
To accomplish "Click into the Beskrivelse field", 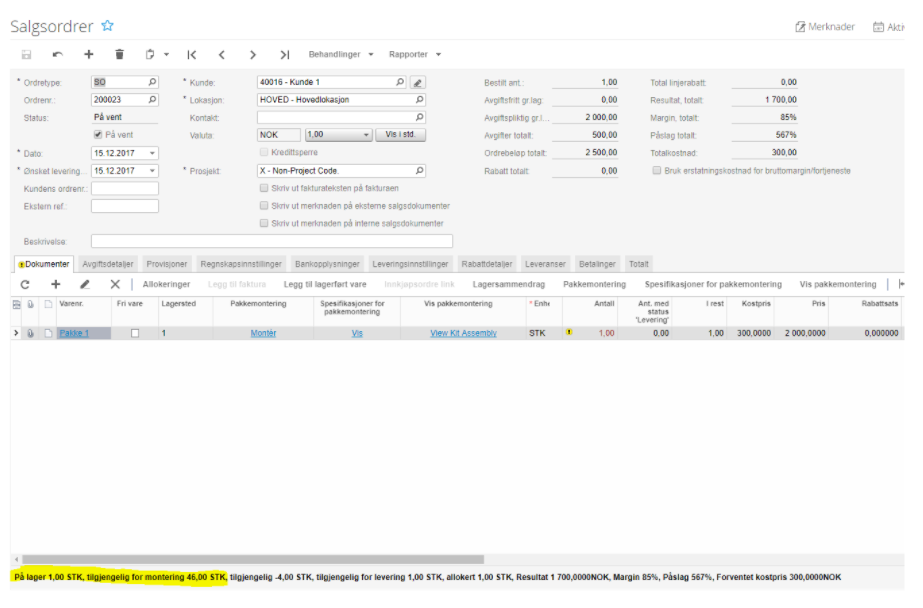I will coord(272,241).
